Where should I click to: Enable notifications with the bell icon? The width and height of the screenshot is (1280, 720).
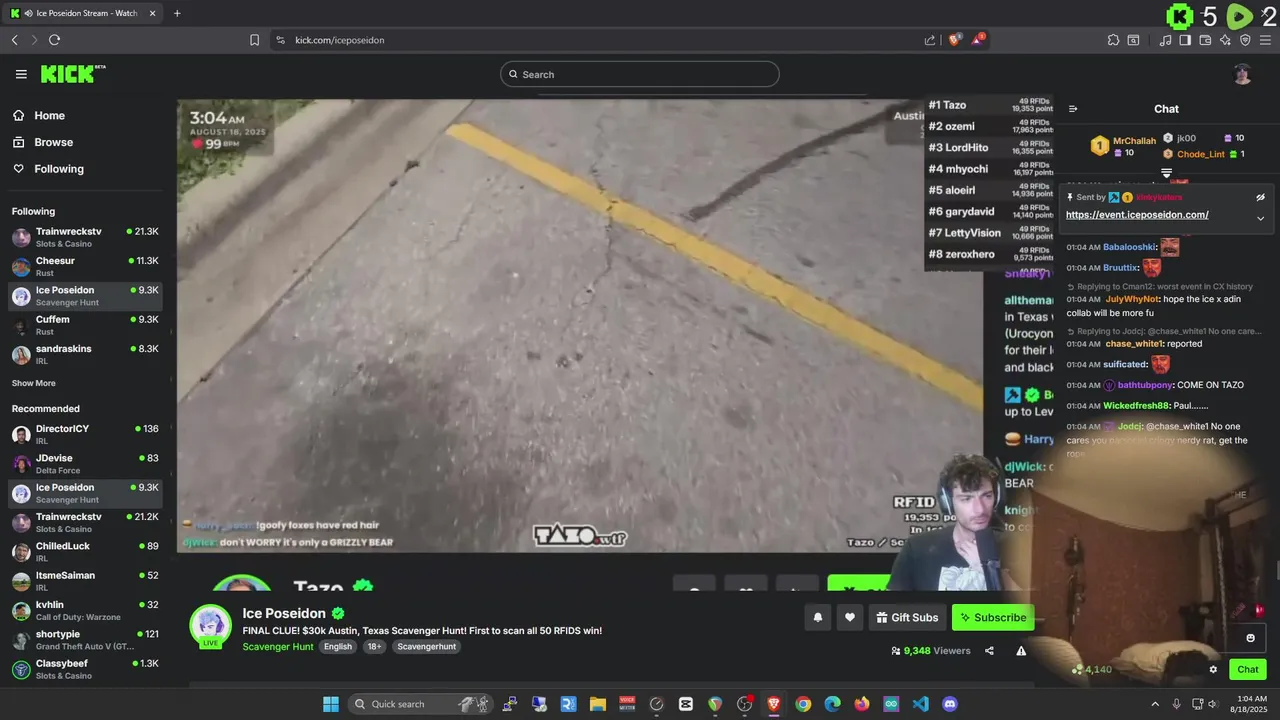(817, 618)
